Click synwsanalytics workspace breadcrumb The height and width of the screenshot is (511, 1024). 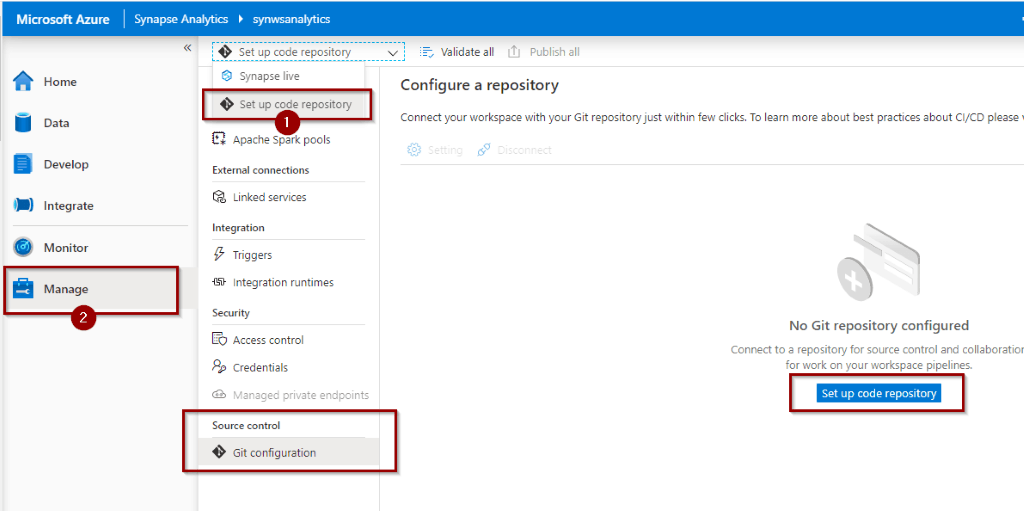tap(291, 19)
